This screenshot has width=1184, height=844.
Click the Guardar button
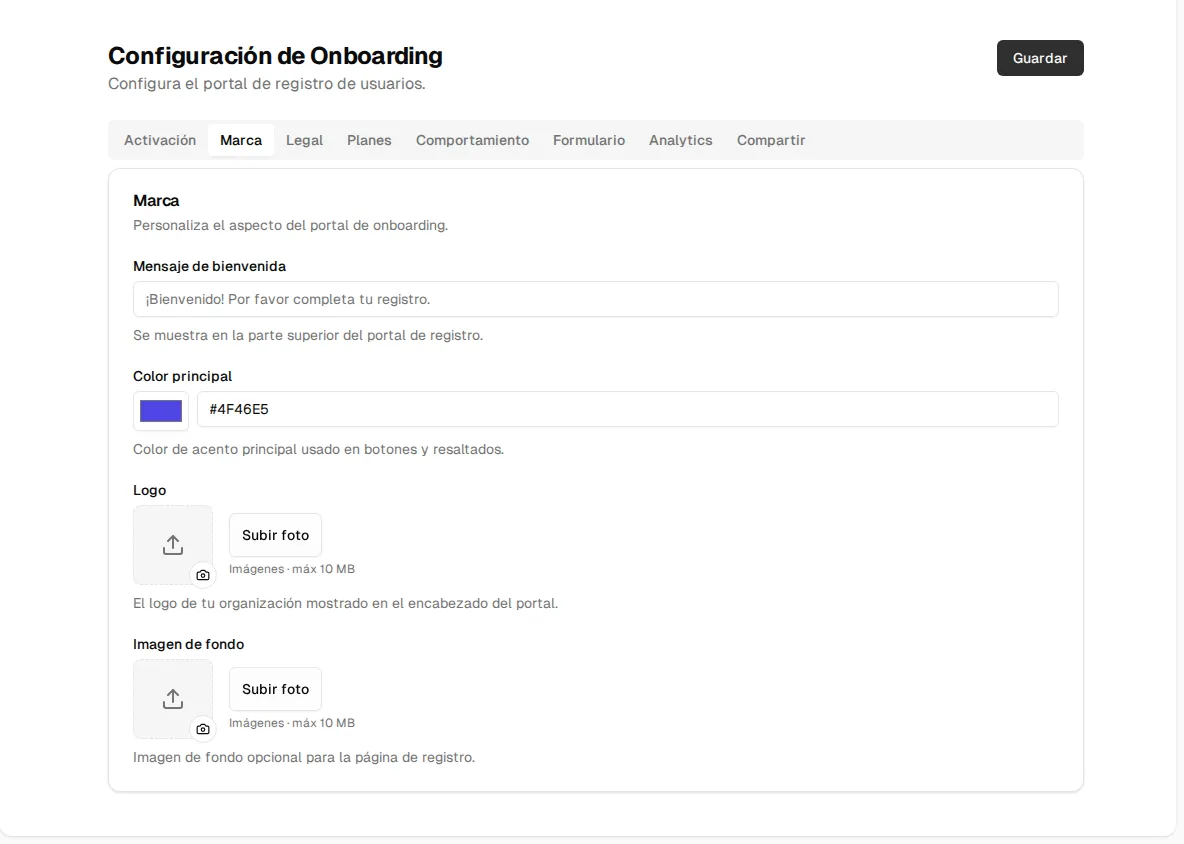pyautogui.click(x=1040, y=58)
